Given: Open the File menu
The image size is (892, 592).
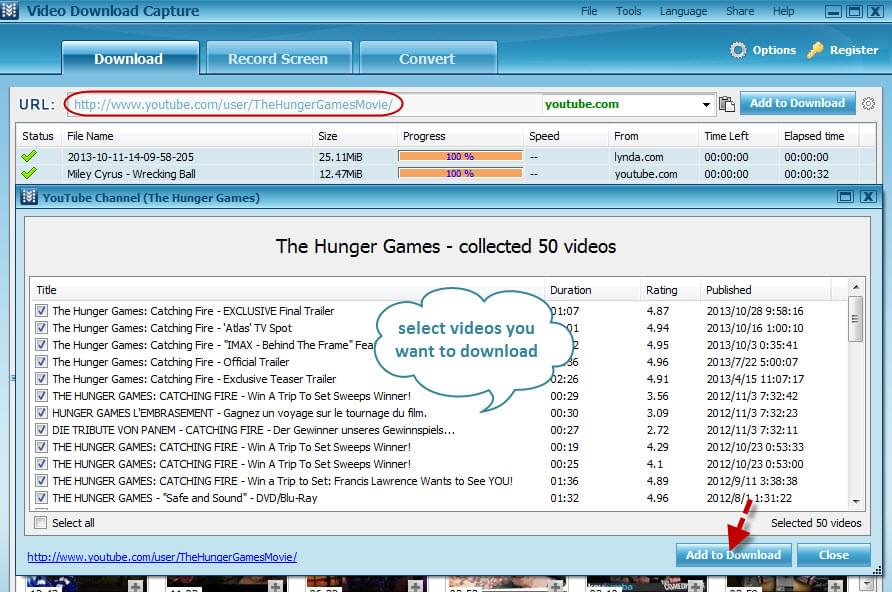Looking at the screenshot, I should [589, 11].
